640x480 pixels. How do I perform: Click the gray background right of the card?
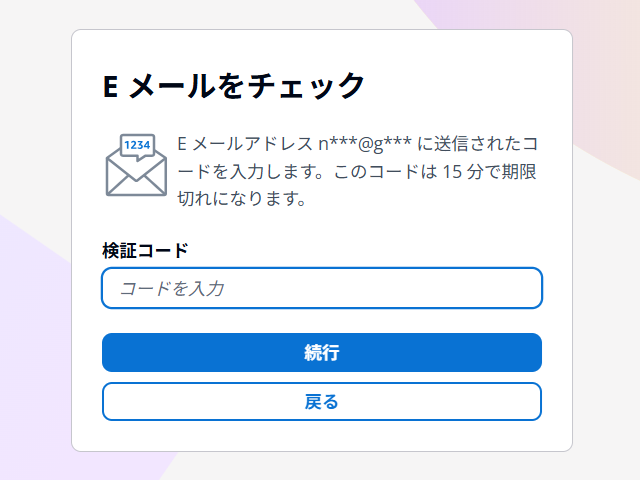click(605, 300)
